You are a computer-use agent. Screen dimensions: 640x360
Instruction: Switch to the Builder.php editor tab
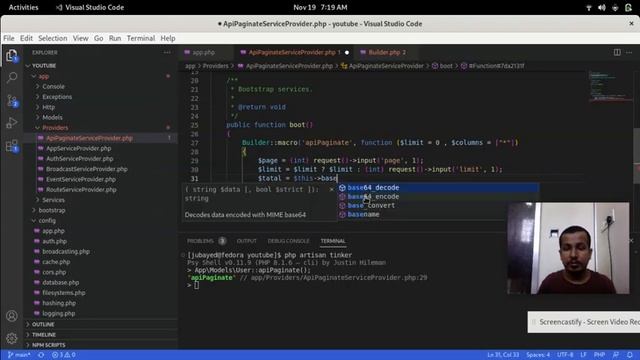click(x=386, y=52)
